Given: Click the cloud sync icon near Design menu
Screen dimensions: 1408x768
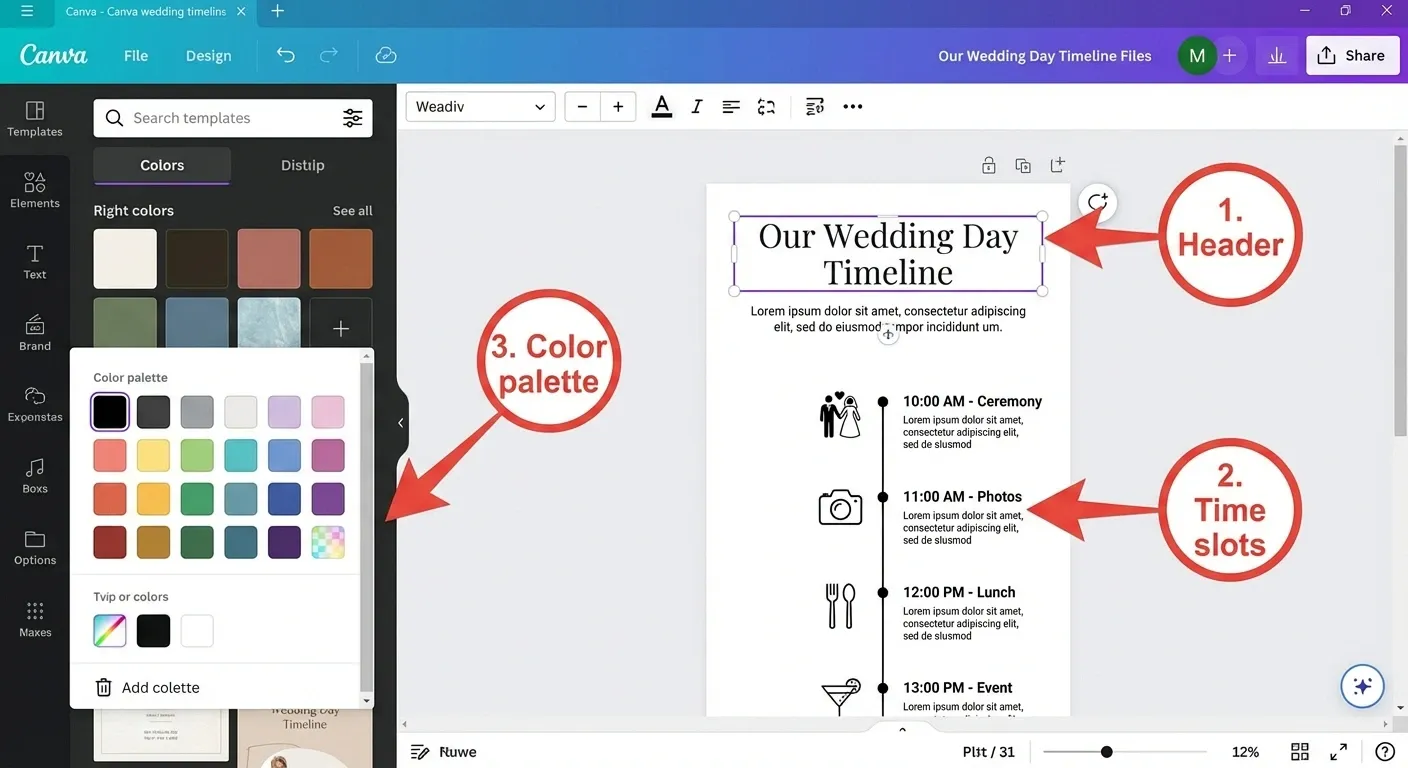Looking at the screenshot, I should coord(386,56).
